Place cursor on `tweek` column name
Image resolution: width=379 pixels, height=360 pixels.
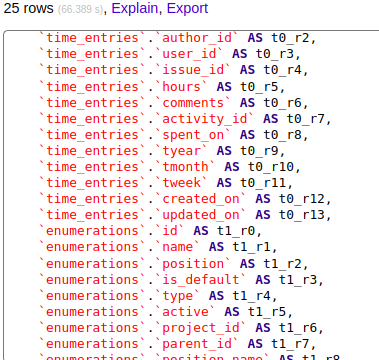(182, 183)
